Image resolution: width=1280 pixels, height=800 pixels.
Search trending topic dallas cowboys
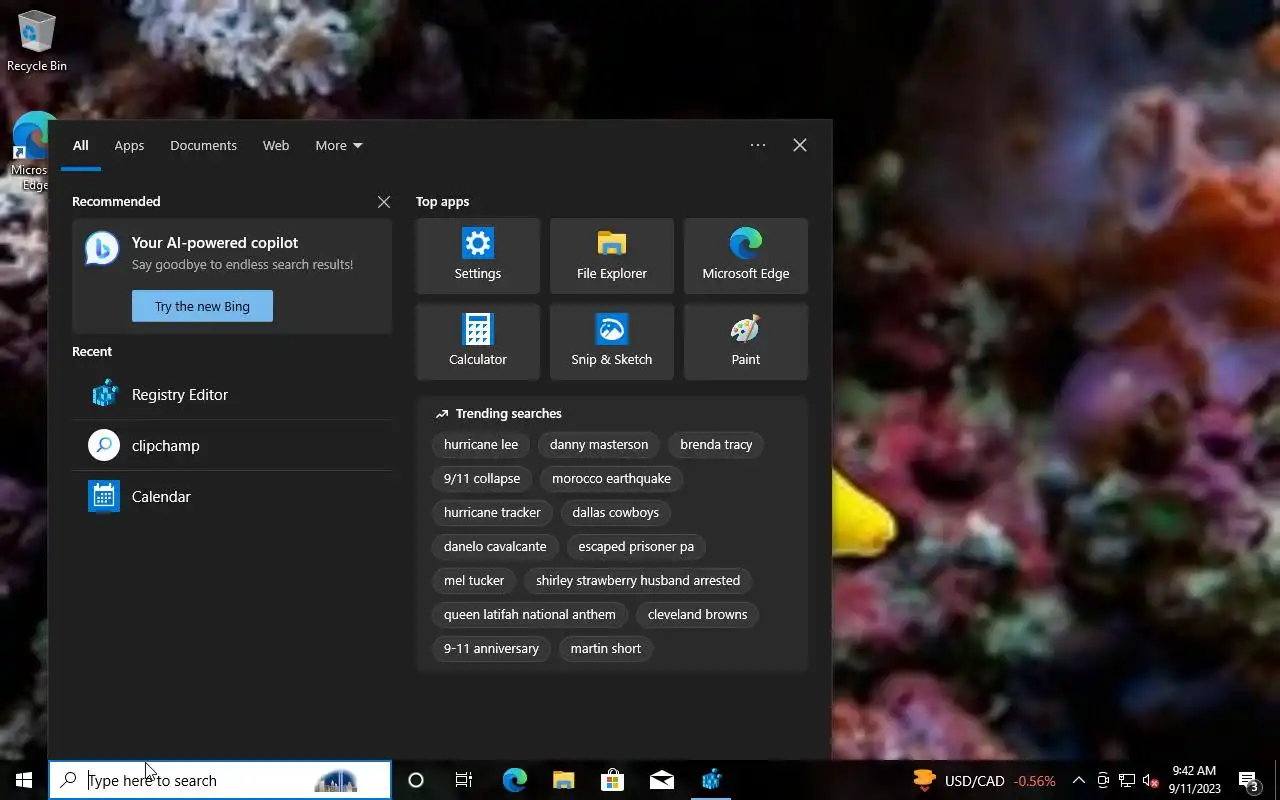coord(616,512)
